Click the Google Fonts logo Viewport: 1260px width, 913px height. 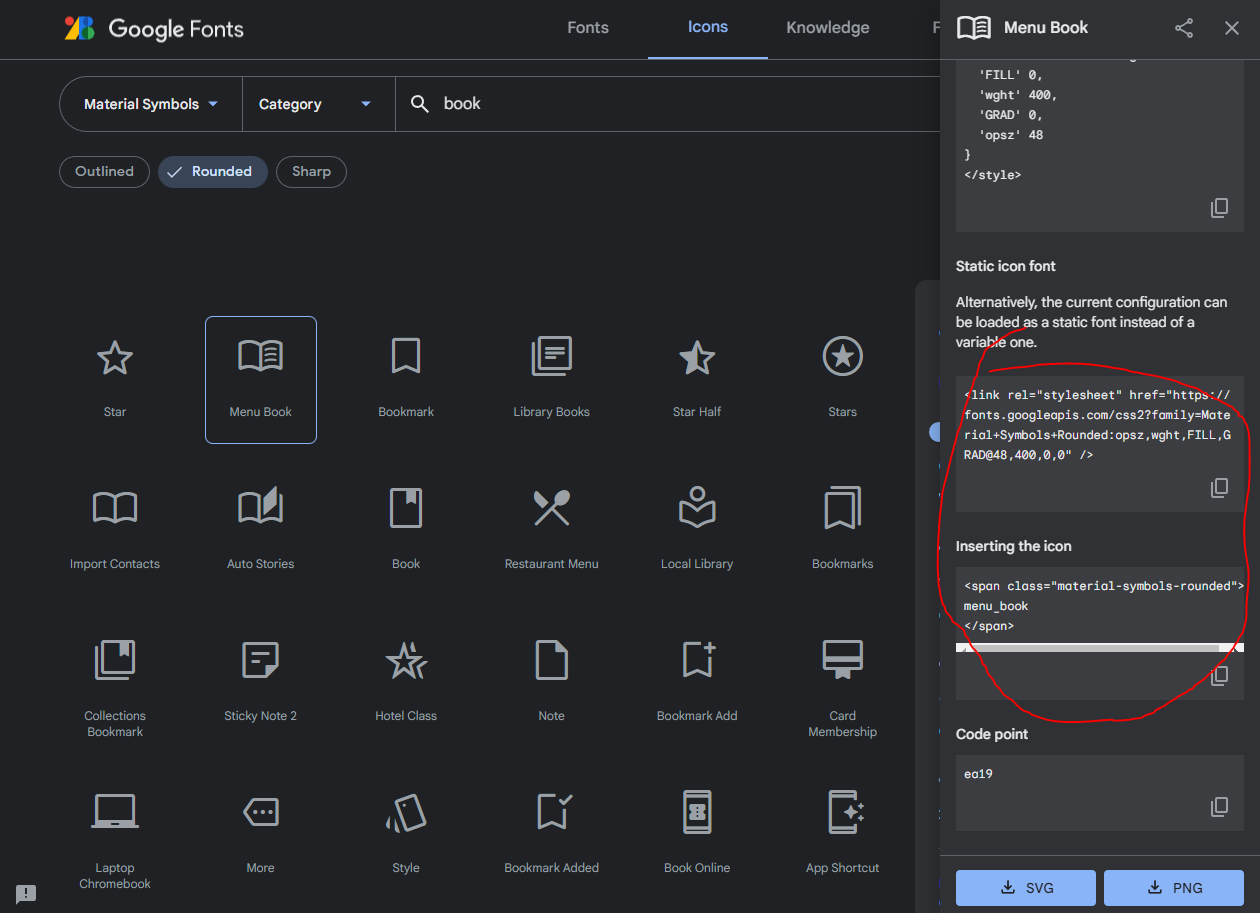click(x=154, y=28)
